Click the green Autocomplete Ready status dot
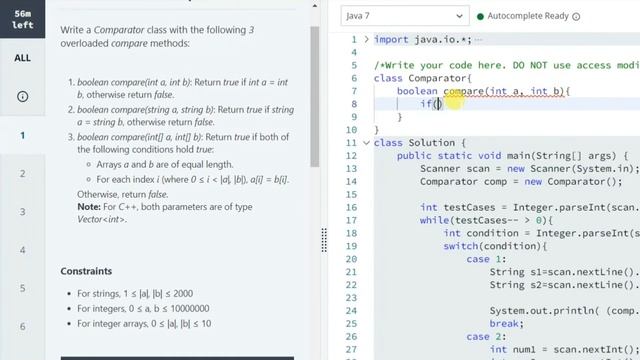 coord(480,16)
